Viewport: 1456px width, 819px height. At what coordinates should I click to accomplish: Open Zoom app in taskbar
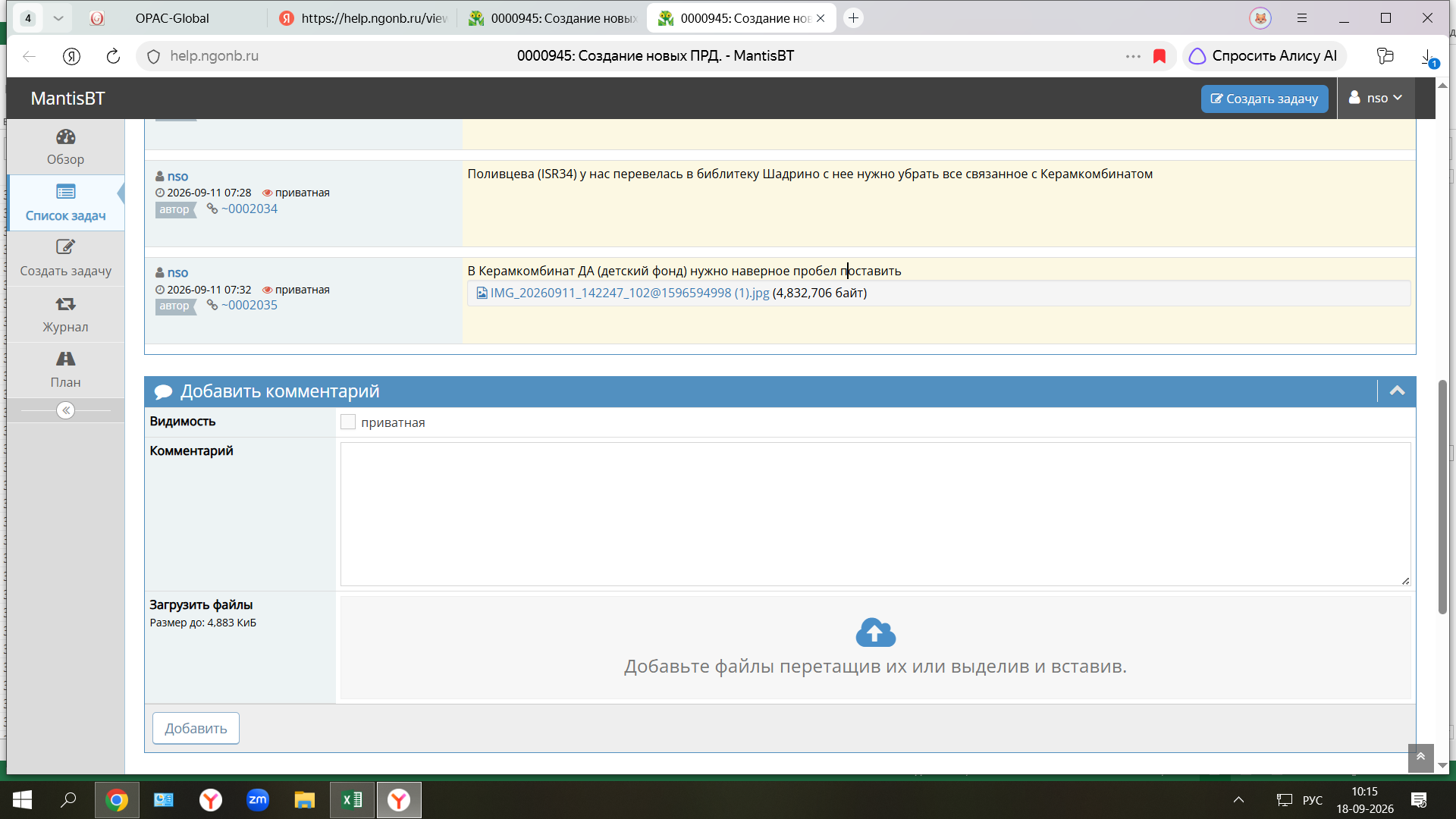click(x=258, y=800)
